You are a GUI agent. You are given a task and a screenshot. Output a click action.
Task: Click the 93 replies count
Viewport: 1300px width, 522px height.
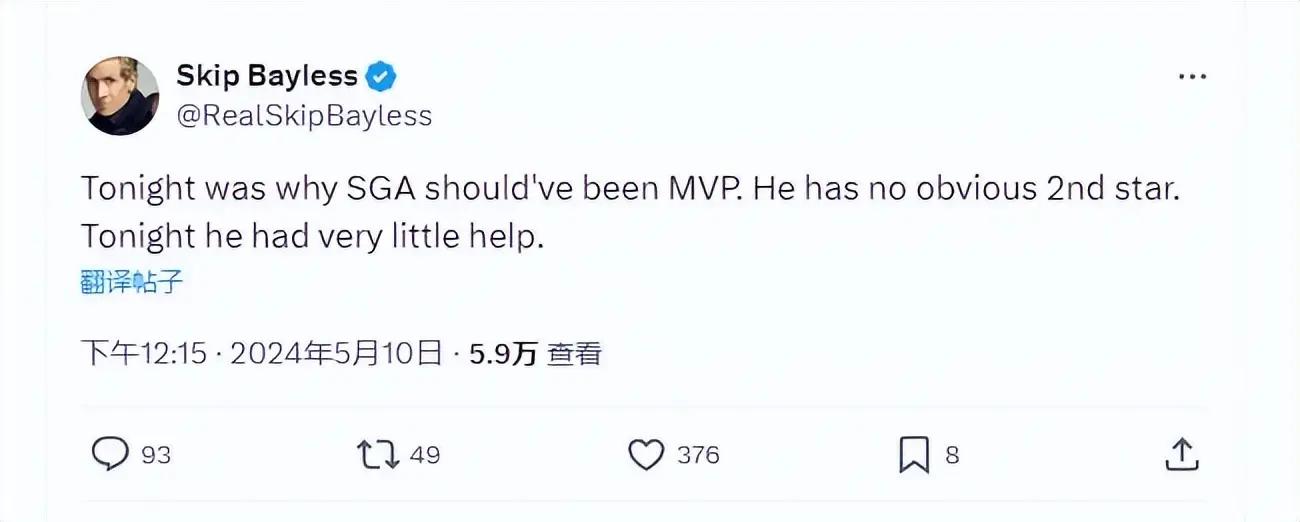[x=156, y=455]
